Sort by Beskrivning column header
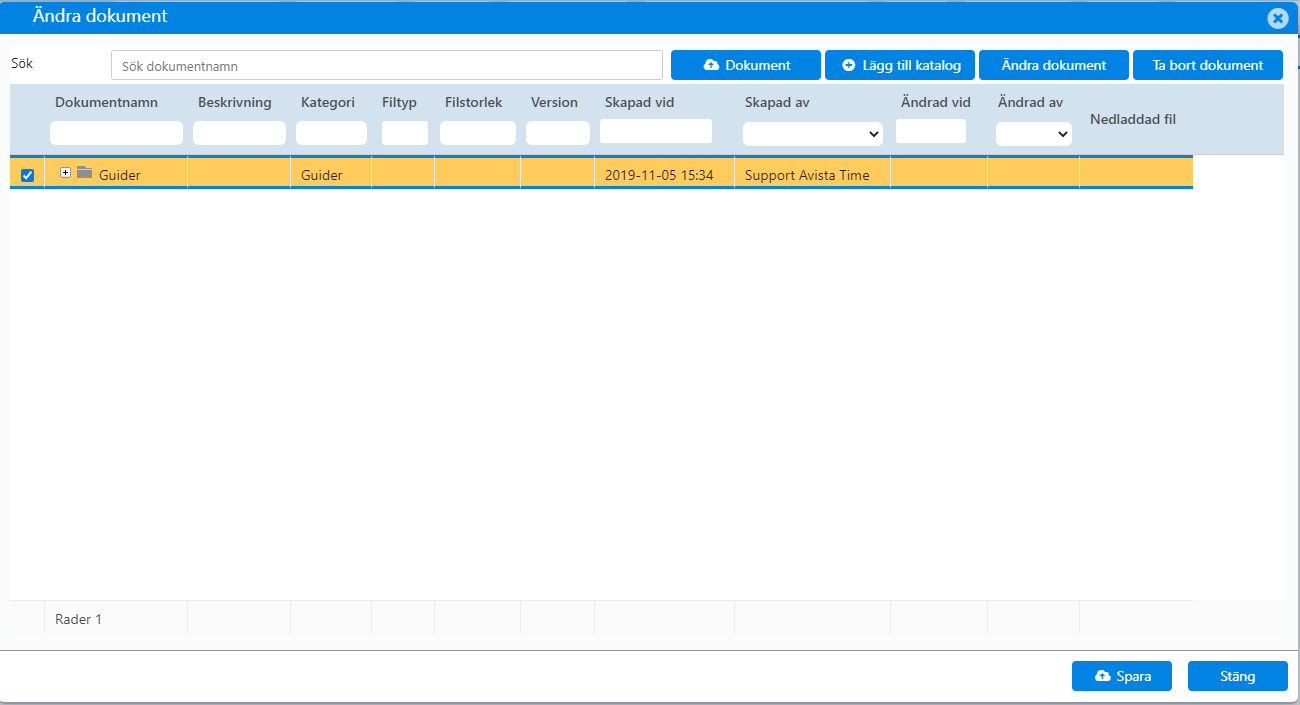 tap(235, 102)
